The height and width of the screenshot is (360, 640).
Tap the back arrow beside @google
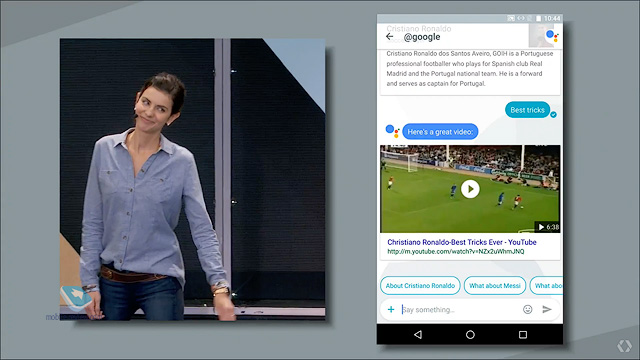tap(389, 37)
